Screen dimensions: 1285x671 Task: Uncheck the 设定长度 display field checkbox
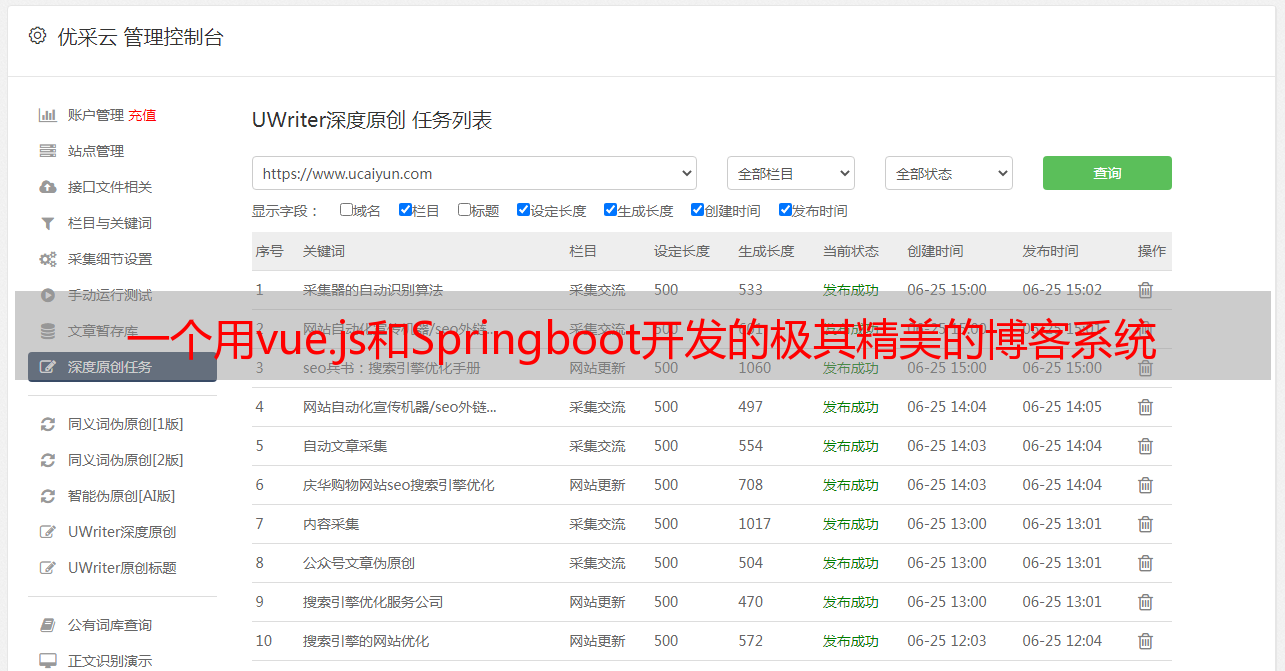click(x=523, y=210)
